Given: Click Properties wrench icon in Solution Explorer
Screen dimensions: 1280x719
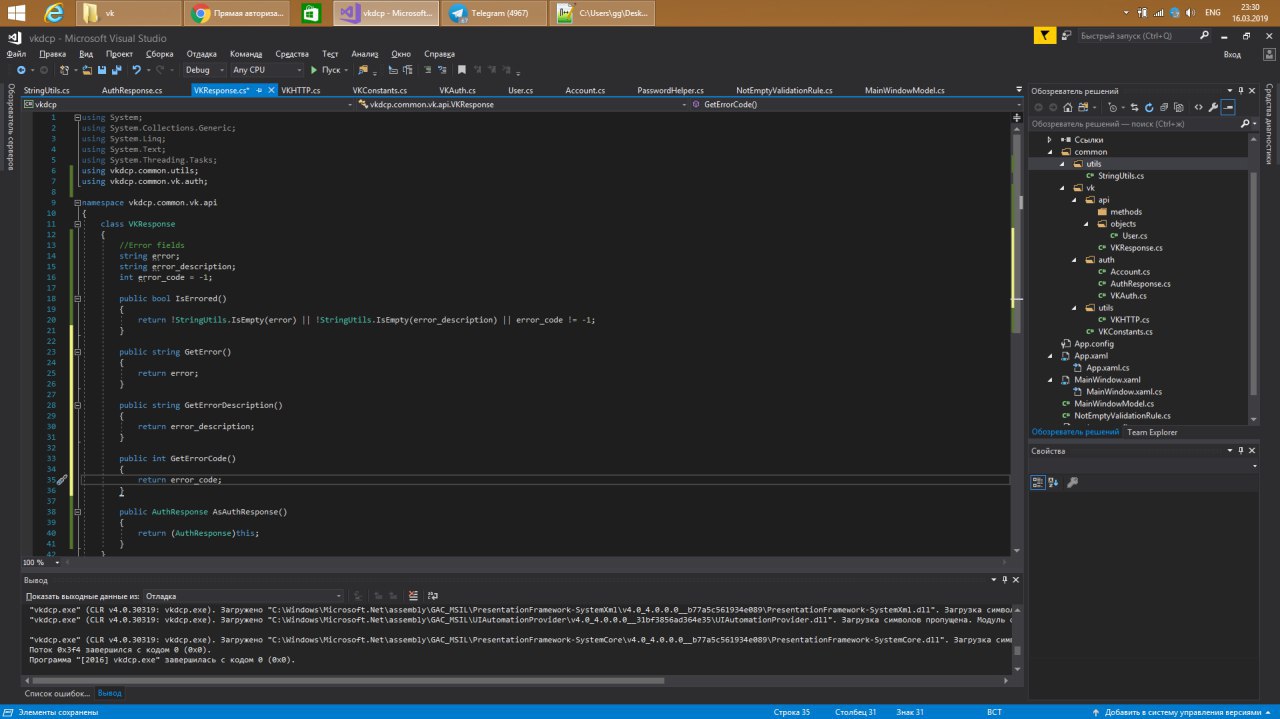Looking at the screenshot, I should pos(1213,107).
